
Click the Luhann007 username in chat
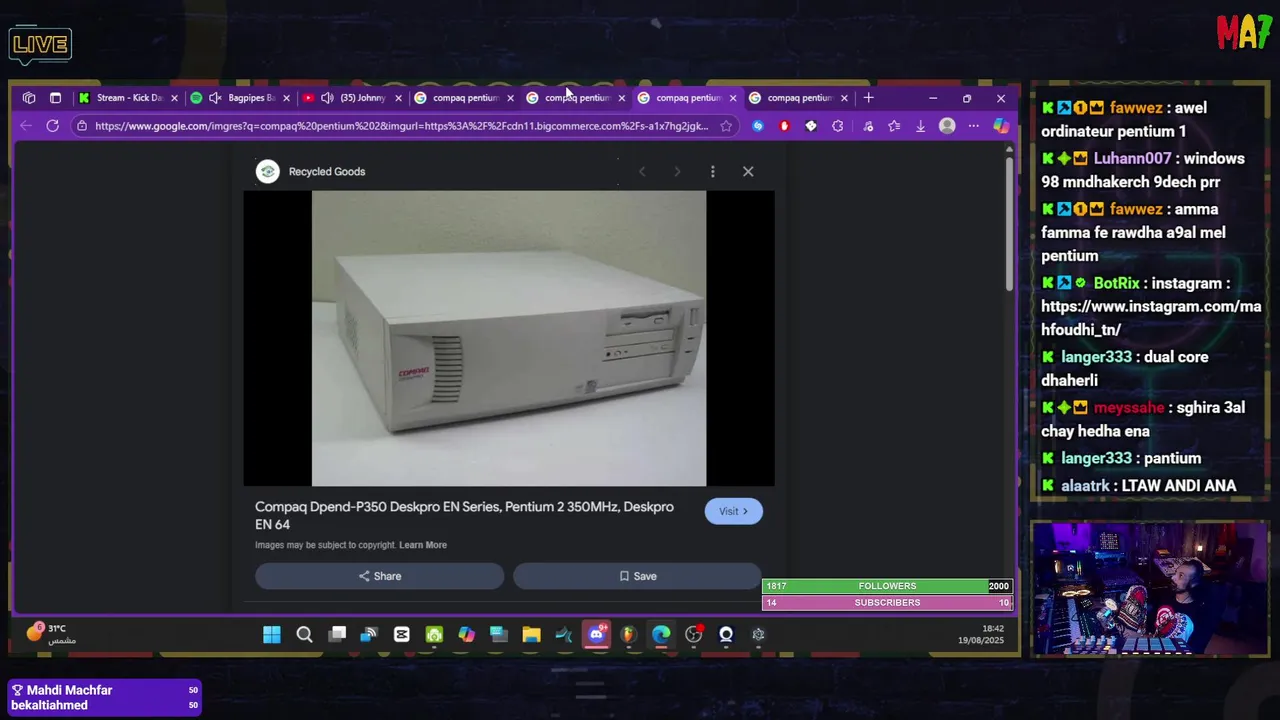(x=1132, y=159)
